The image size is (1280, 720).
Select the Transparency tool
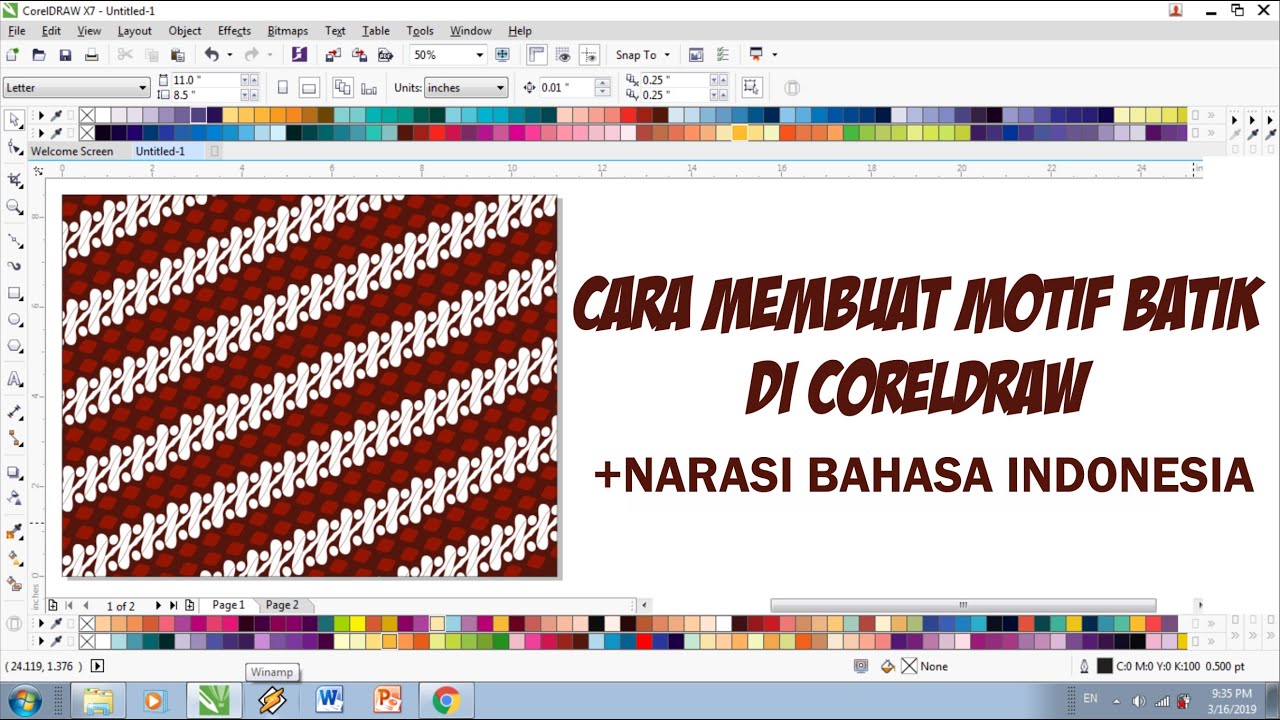[x=14, y=498]
